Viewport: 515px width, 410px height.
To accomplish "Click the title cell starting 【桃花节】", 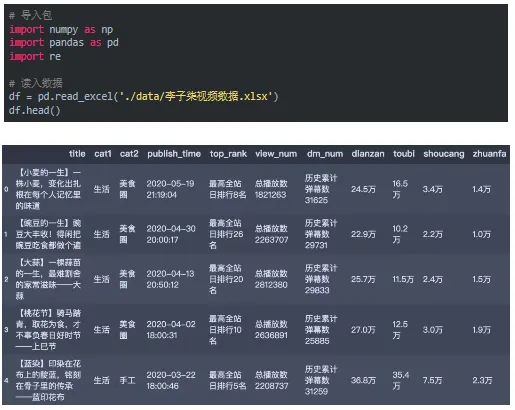I will pyautogui.click(x=48, y=330).
